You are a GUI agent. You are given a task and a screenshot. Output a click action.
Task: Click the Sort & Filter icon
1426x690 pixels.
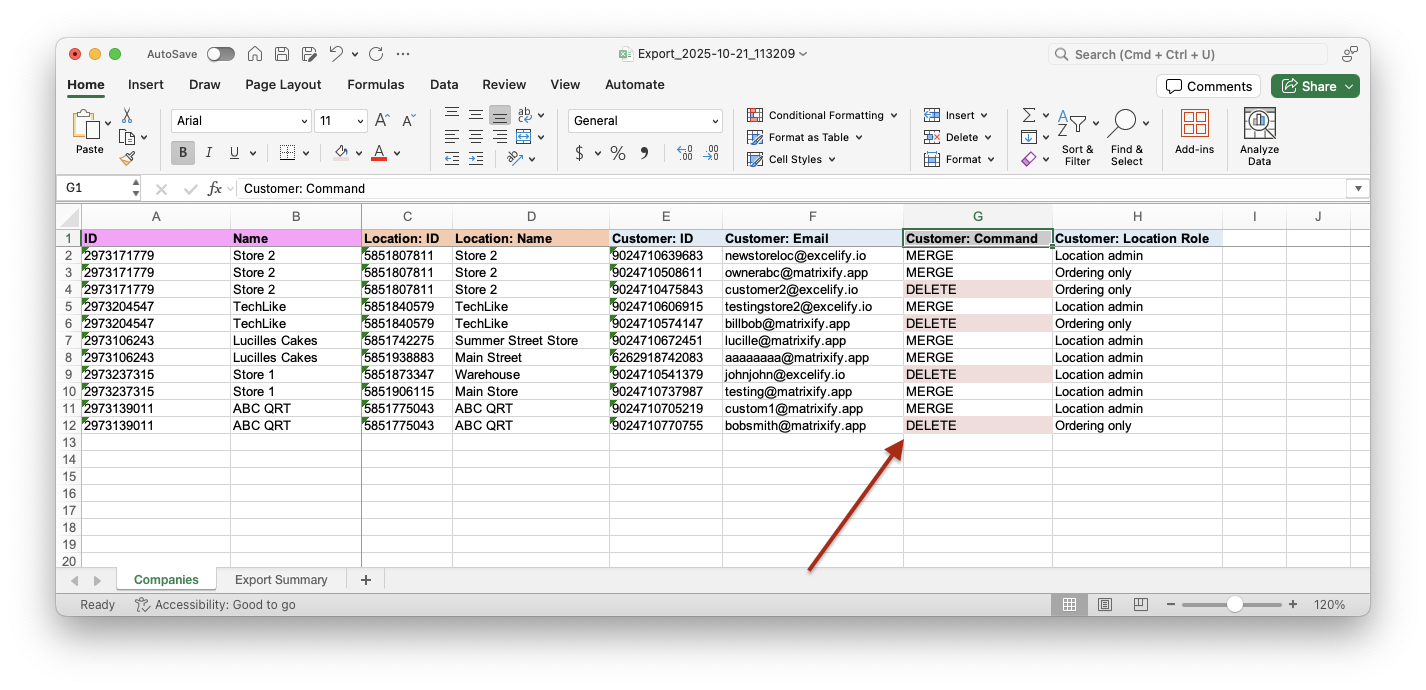coord(1073,124)
